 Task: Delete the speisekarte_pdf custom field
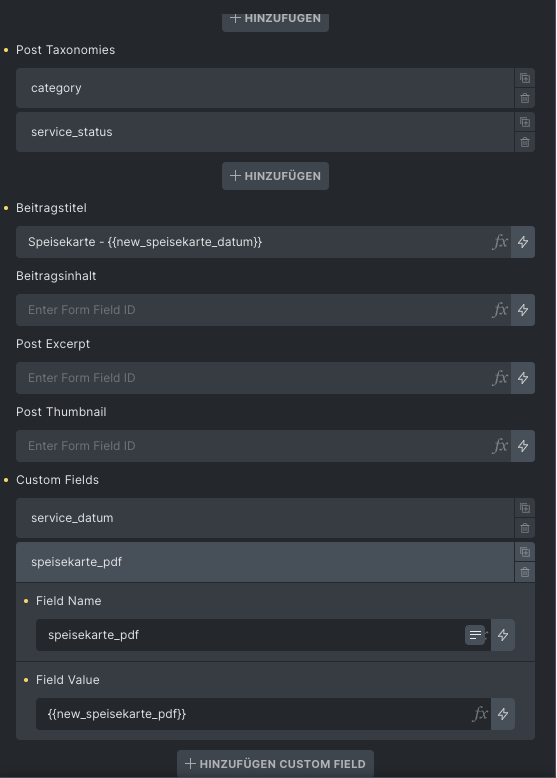[x=525, y=573]
